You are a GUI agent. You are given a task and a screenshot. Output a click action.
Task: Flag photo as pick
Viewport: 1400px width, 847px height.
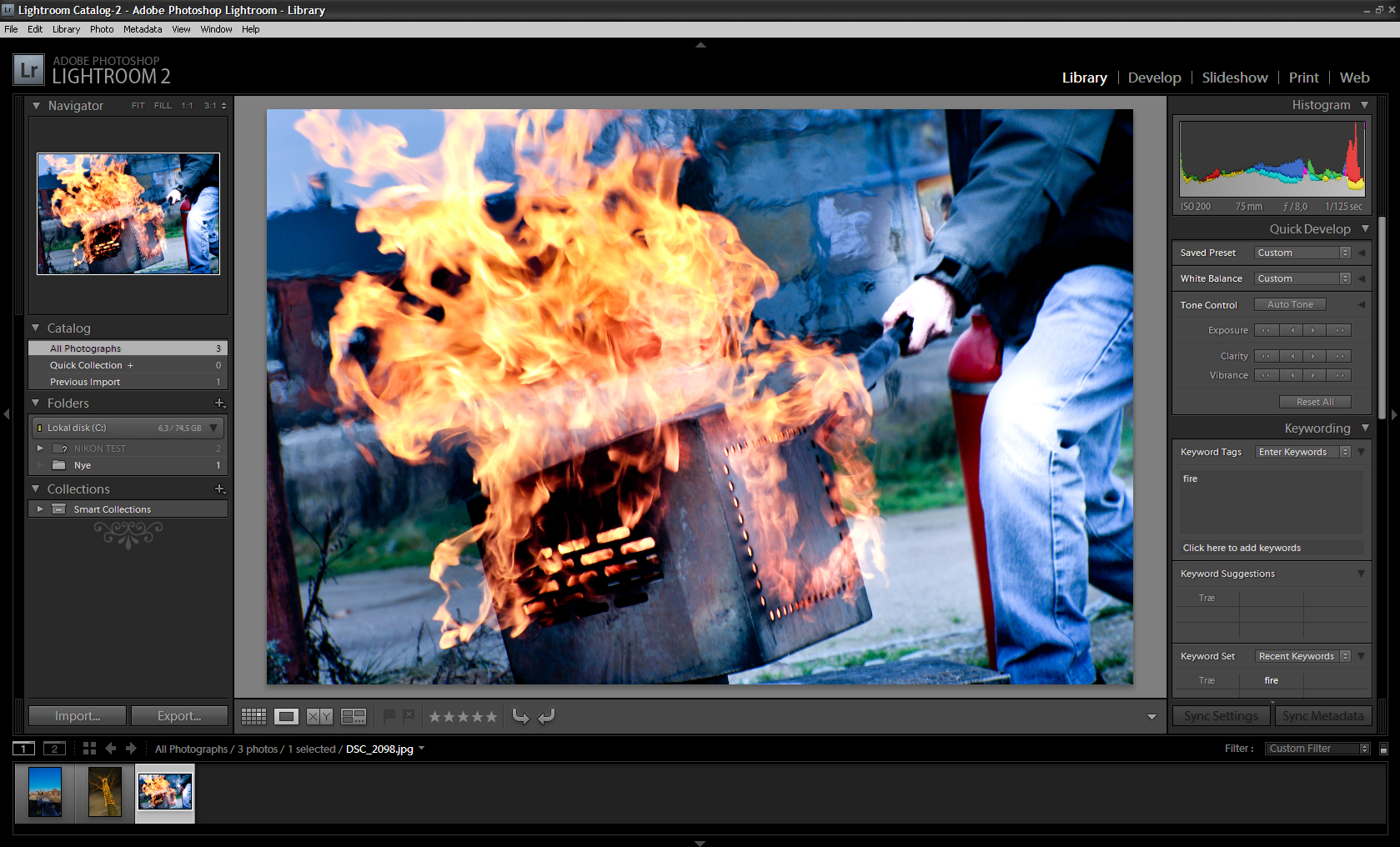(389, 715)
